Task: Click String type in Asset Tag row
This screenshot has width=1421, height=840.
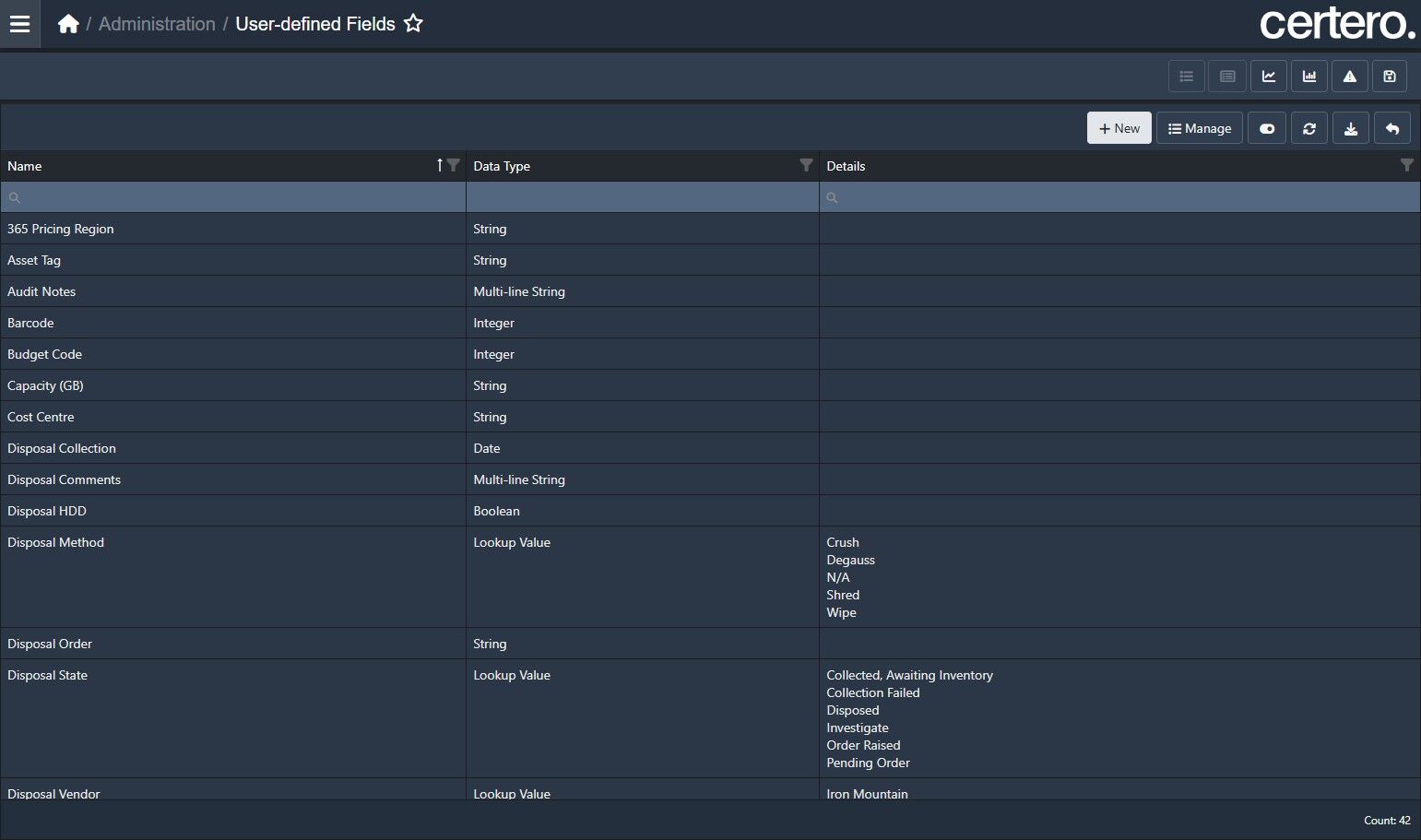Action: tap(490, 260)
